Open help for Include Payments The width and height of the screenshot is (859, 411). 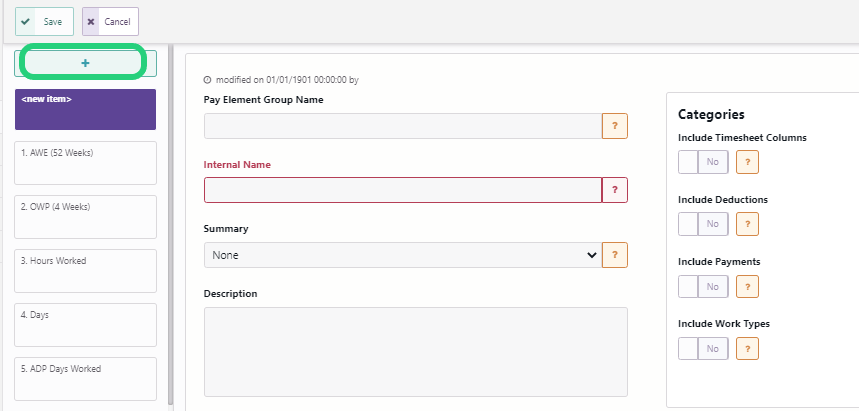pos(747,286)
